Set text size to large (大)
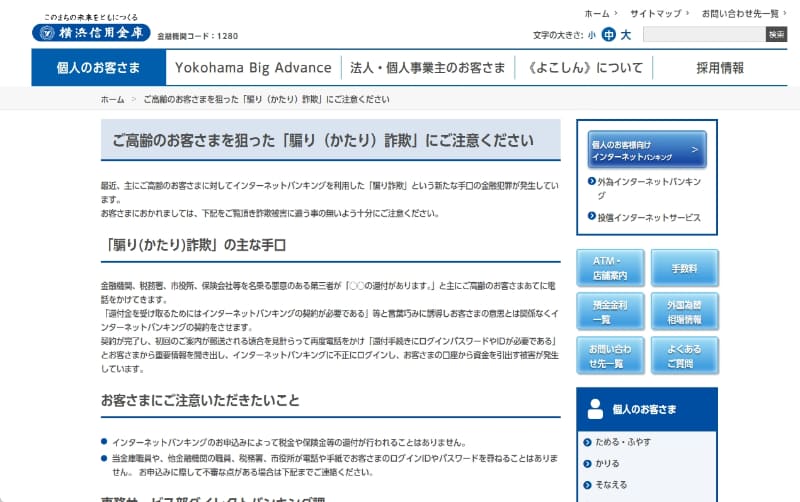 tap(626, 35)
